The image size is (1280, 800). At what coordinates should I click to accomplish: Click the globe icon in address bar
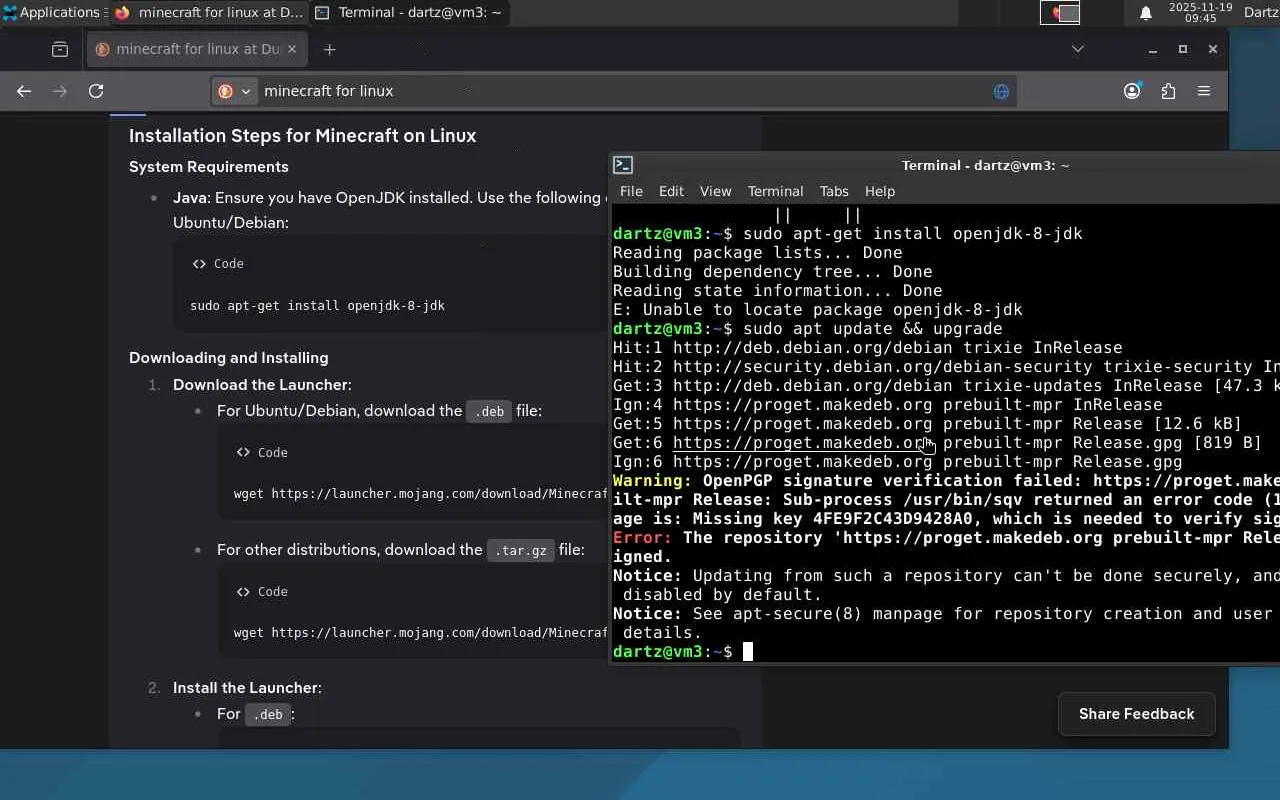point(1001,91)
